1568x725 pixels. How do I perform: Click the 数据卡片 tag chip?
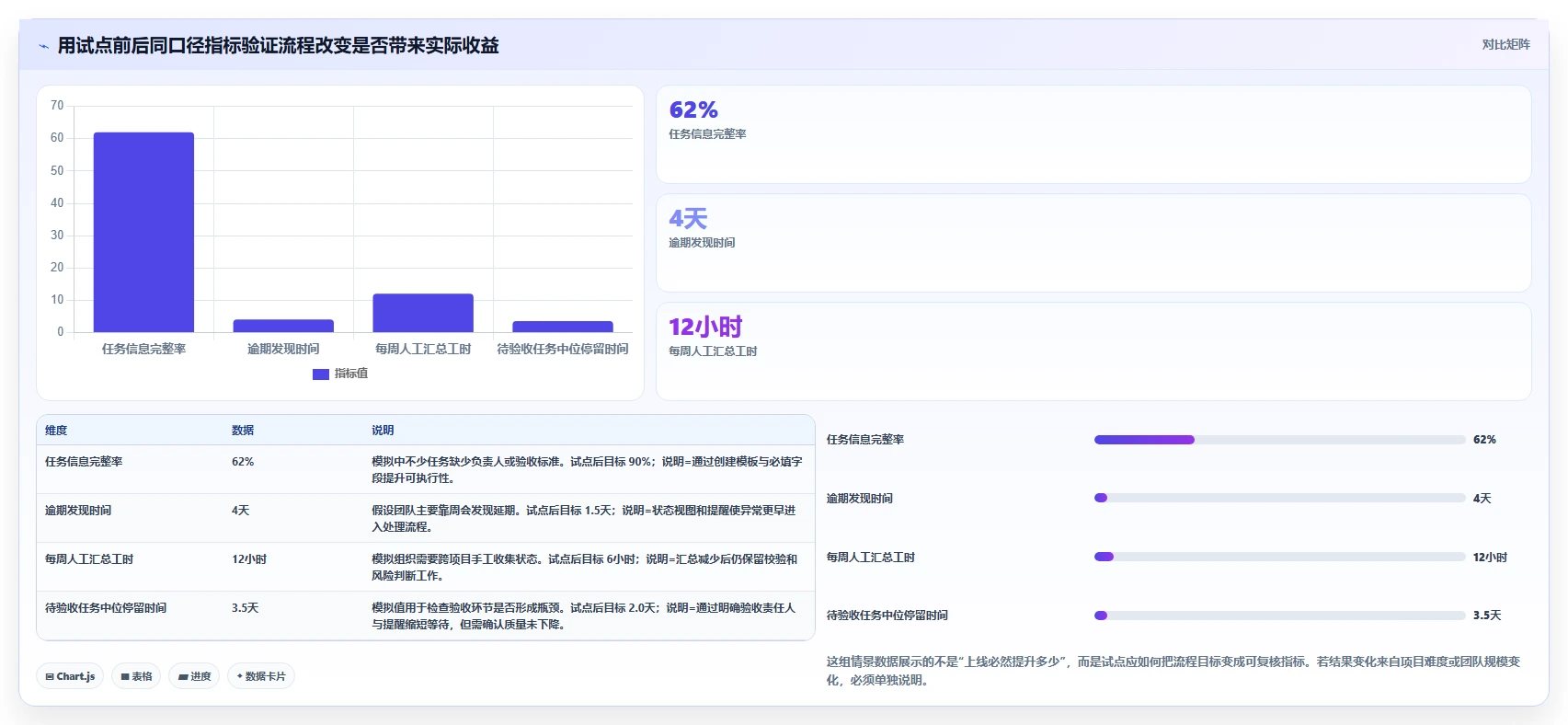tap(261, 676)
